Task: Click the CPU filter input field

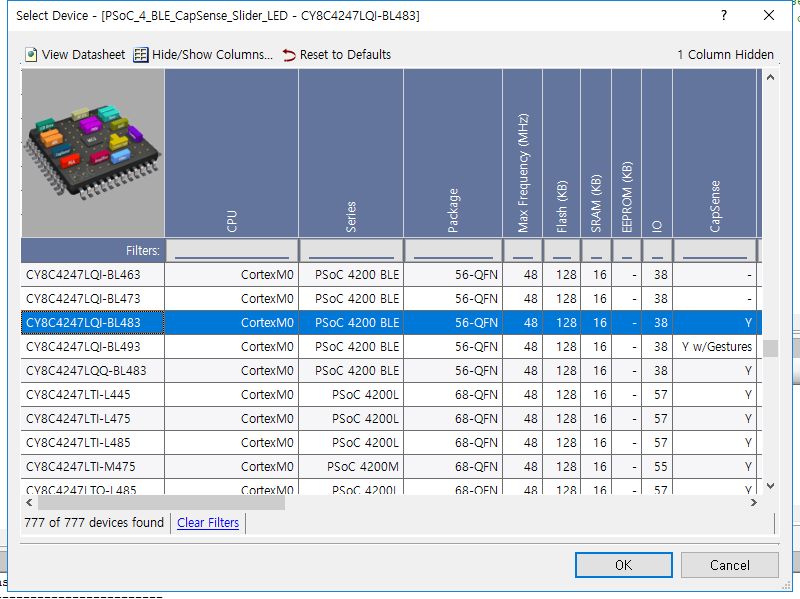Action: (232, 251)
